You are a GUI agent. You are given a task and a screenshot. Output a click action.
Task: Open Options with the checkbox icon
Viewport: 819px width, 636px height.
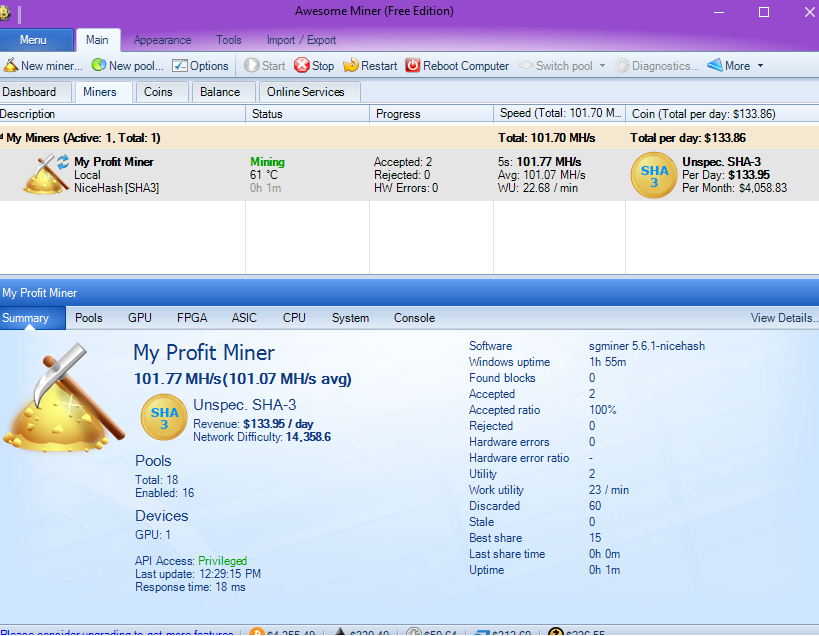180,65
